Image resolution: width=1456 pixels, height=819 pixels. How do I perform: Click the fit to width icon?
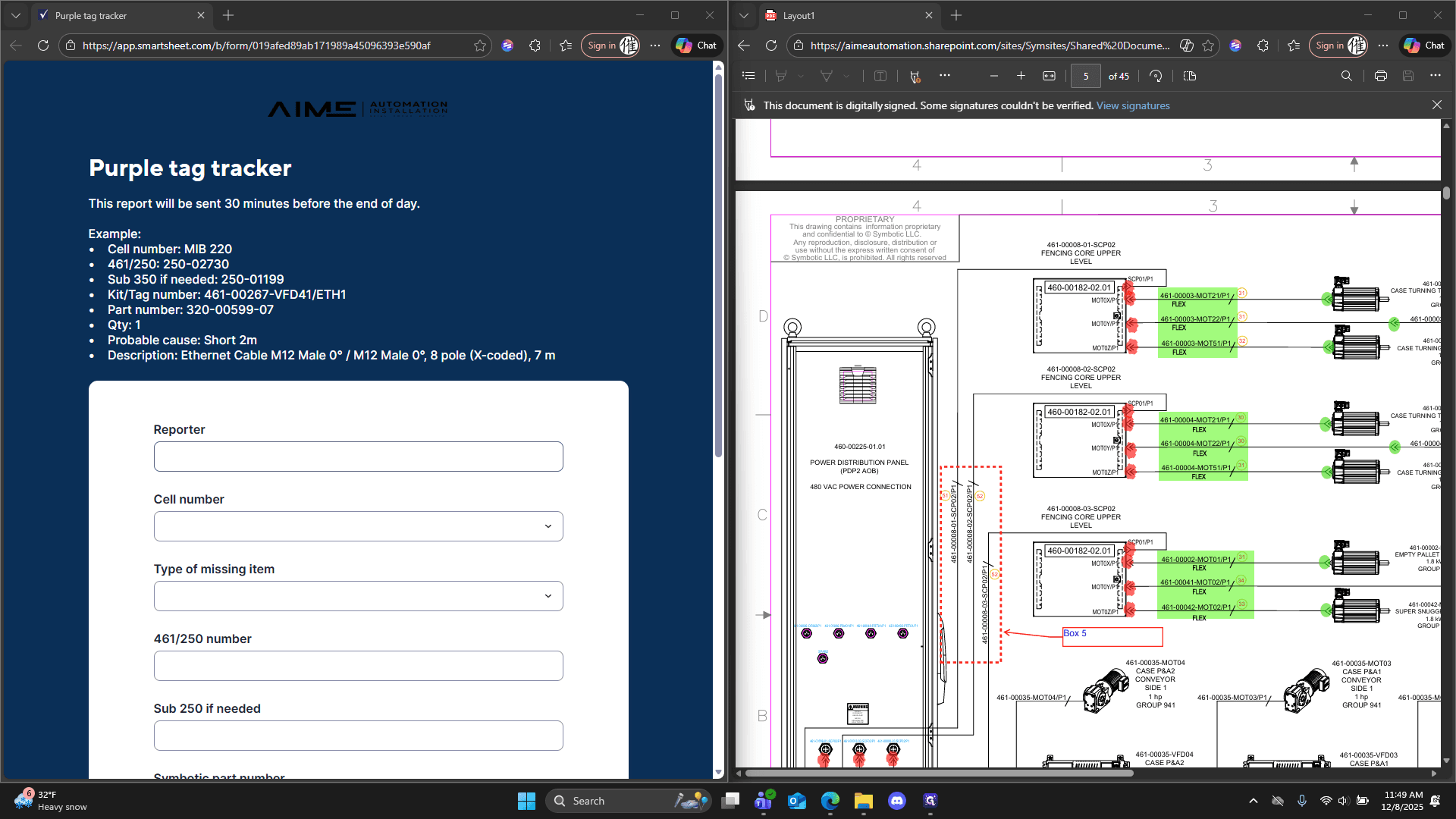tap(1049, 76)
